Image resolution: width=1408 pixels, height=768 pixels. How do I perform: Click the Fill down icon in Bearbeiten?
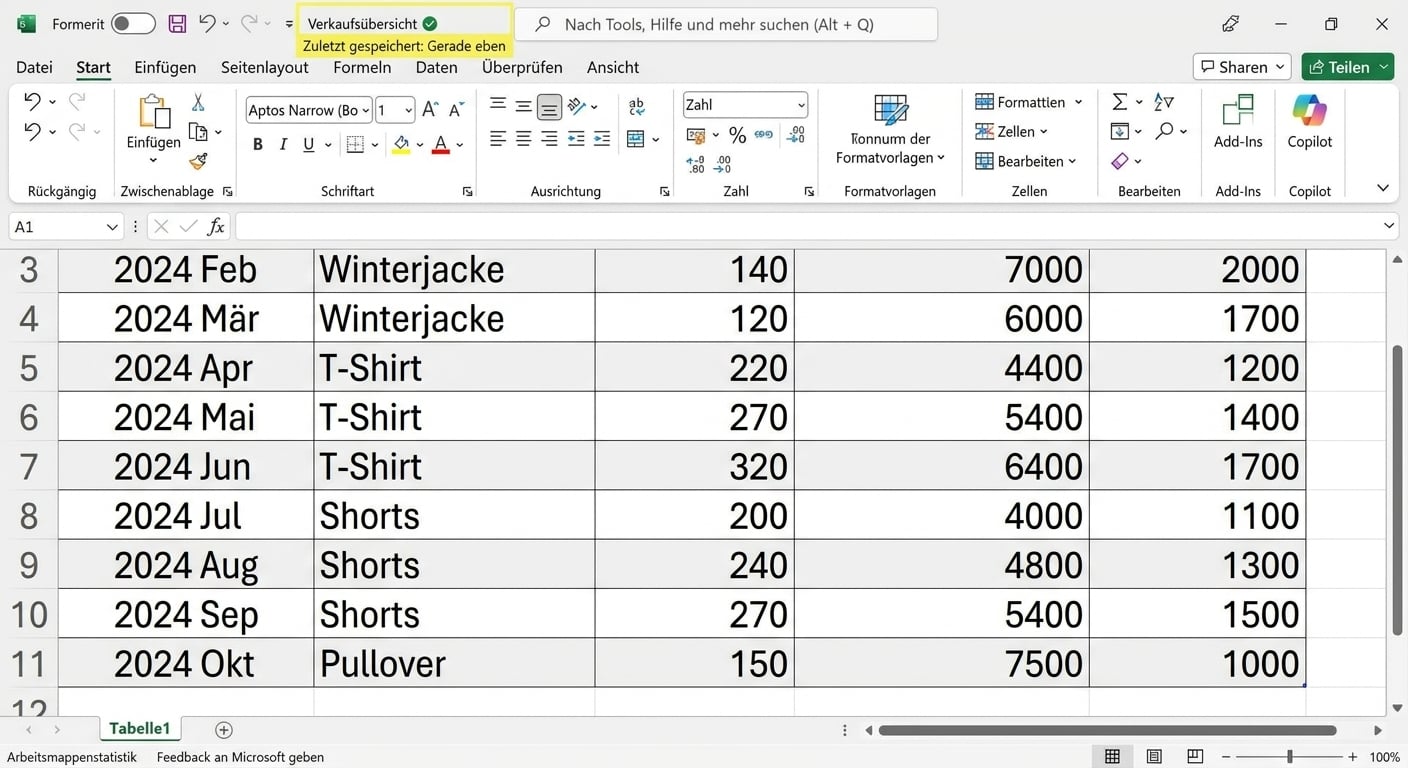point(1120,131)
